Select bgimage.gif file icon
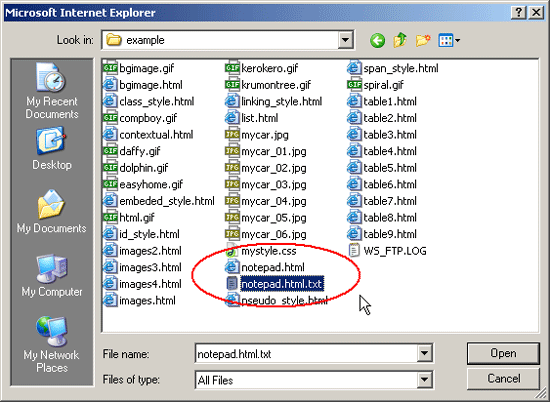550x402 pixels. 110,68
